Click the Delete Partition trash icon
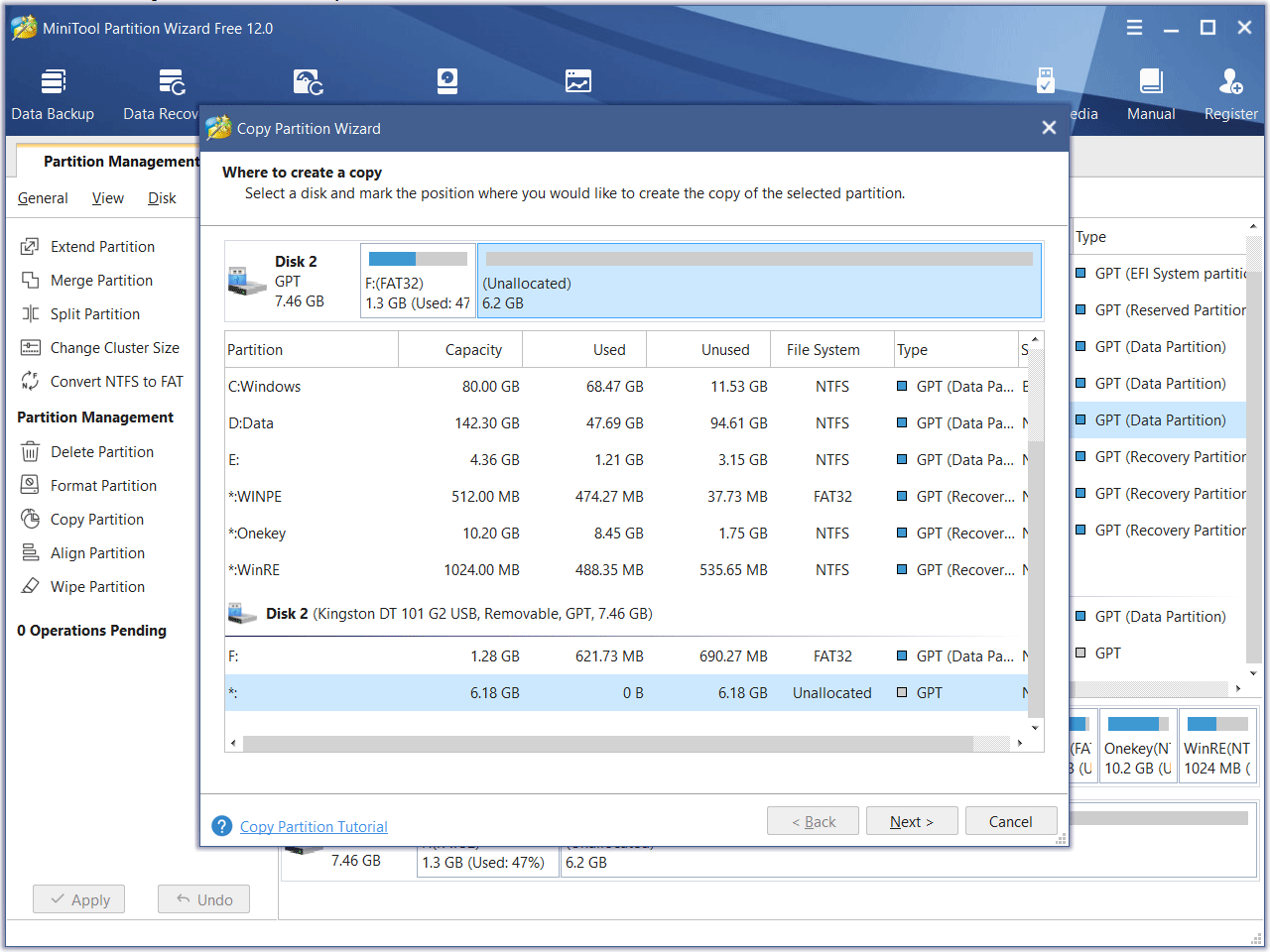This screenshot has width=1270, height=952. [31, 451]
